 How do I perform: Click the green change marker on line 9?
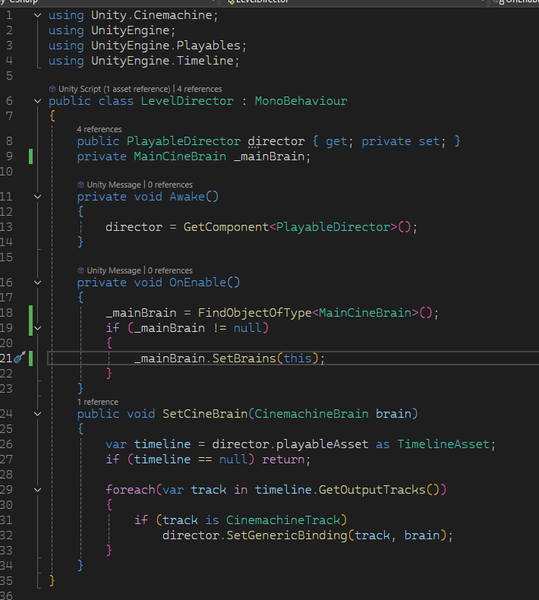point(31,157)
